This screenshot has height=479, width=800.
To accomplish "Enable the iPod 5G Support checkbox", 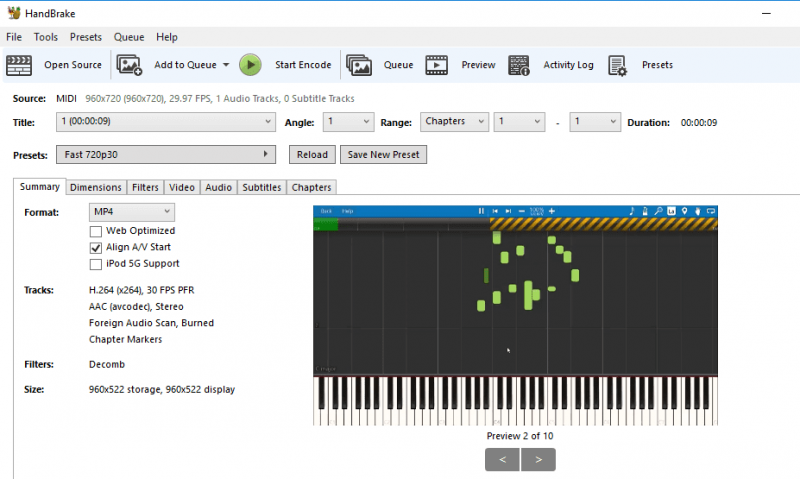I will click(95, 264).
